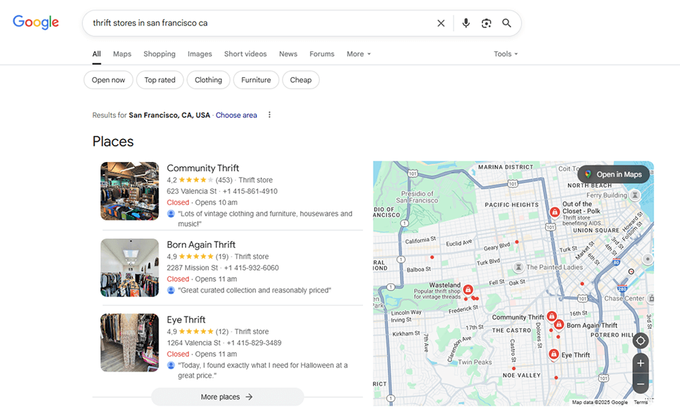Expand the More search categories dropdown
This screenshot has height=418, width=680.
pos(359,54)
